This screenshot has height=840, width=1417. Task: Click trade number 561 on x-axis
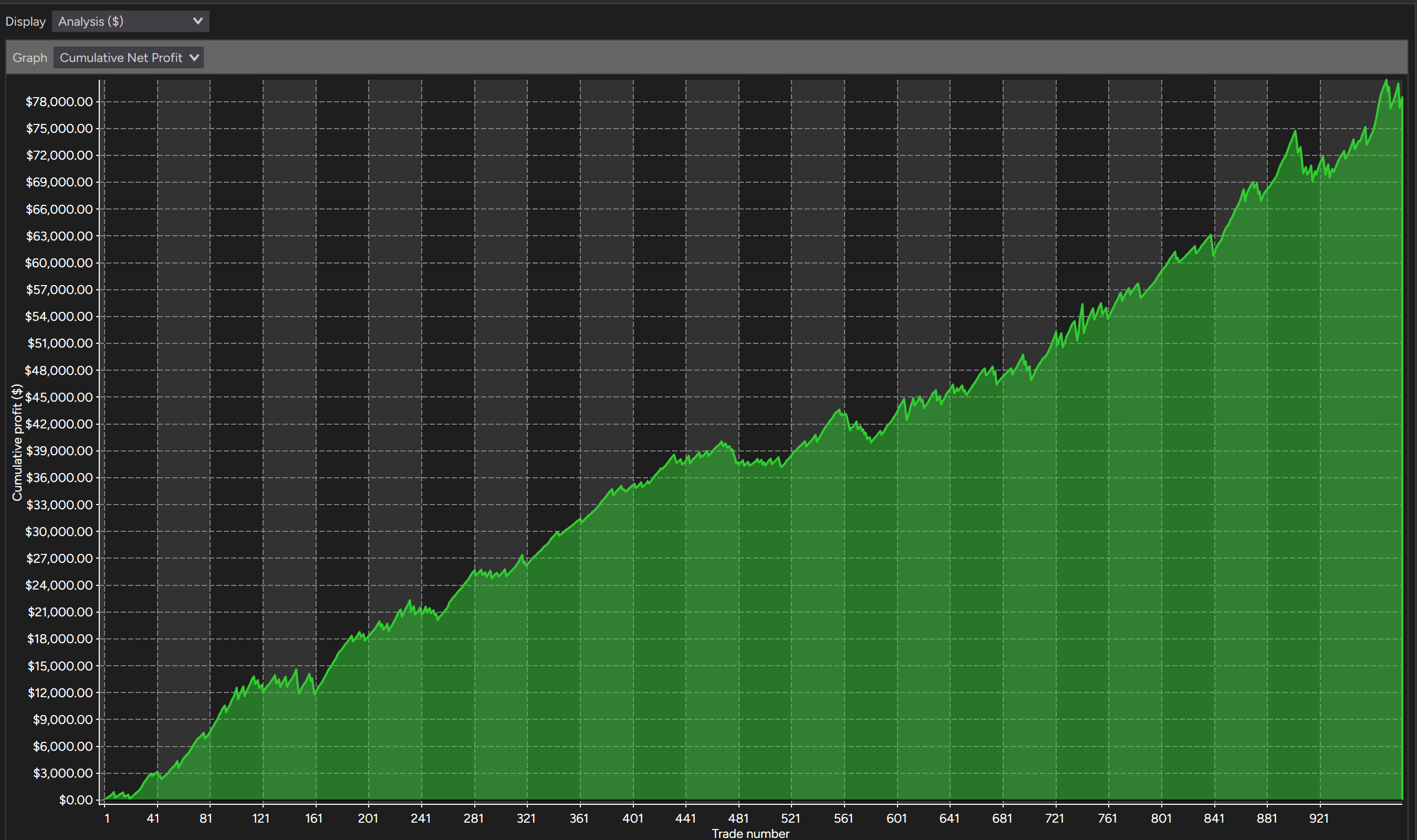tap(843, 818)
